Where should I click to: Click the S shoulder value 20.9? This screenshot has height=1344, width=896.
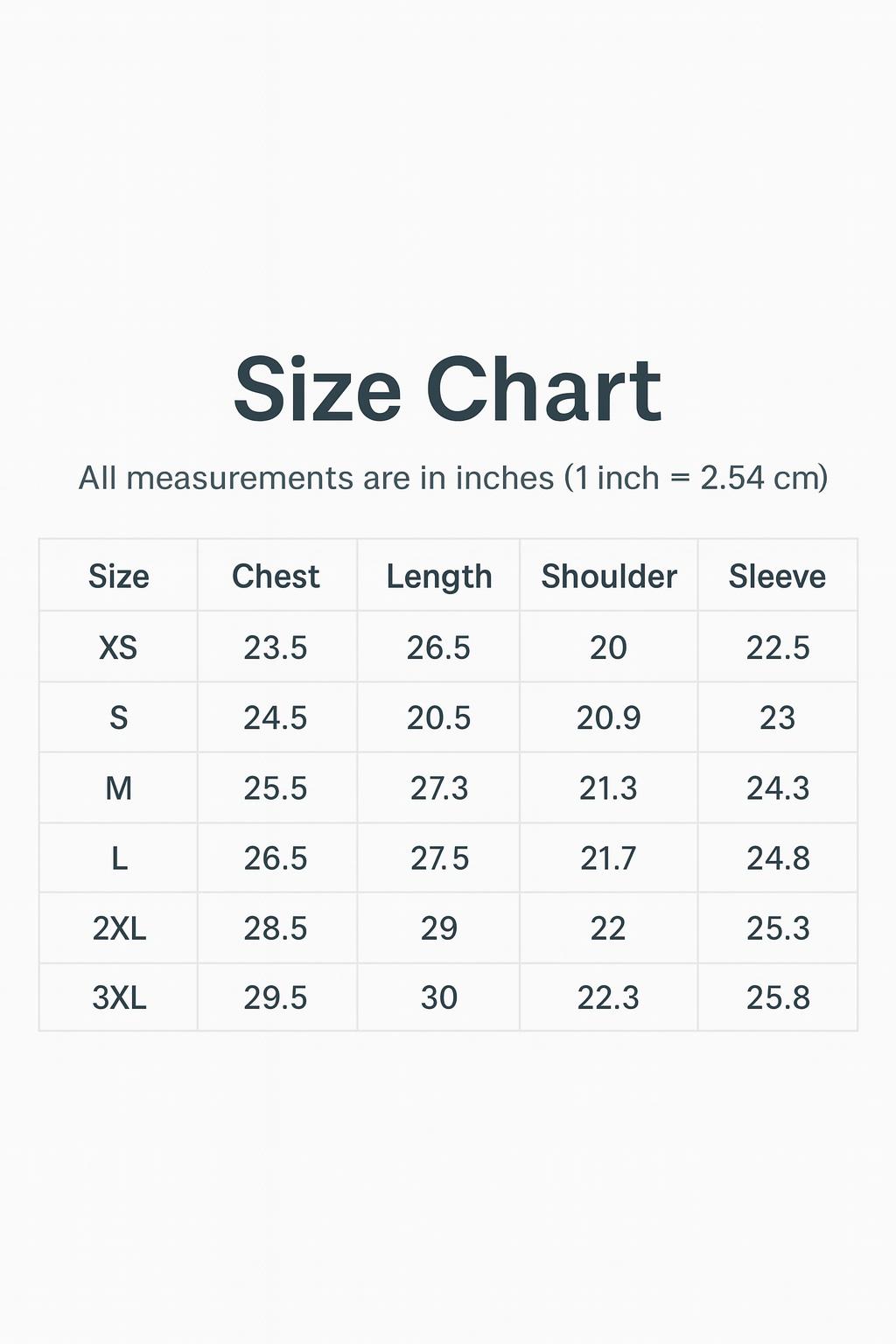tap(608, 718)
